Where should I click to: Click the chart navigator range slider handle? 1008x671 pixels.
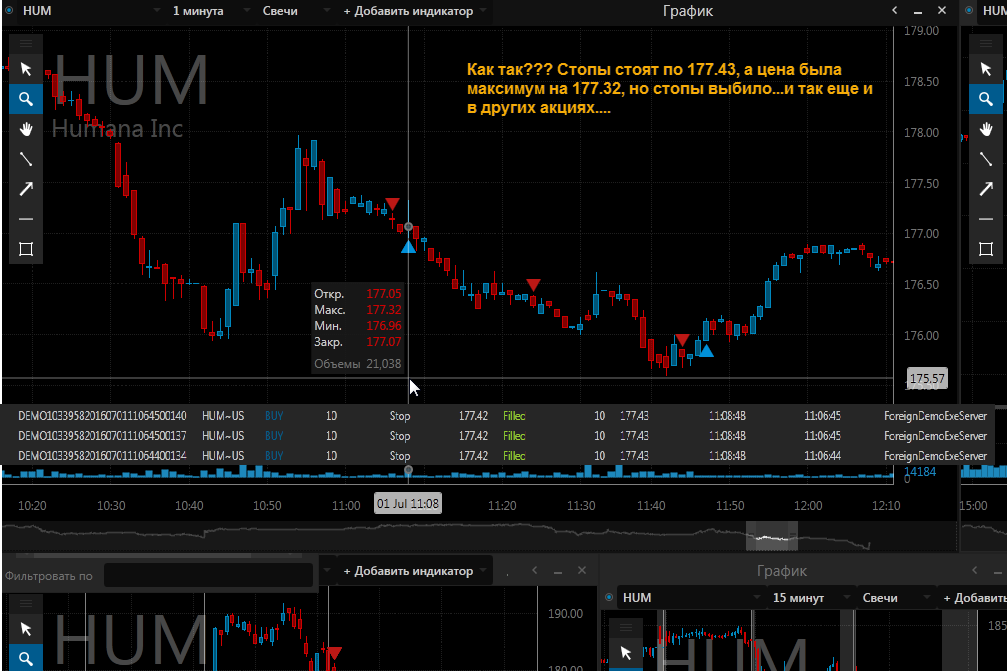coord(771,536)
